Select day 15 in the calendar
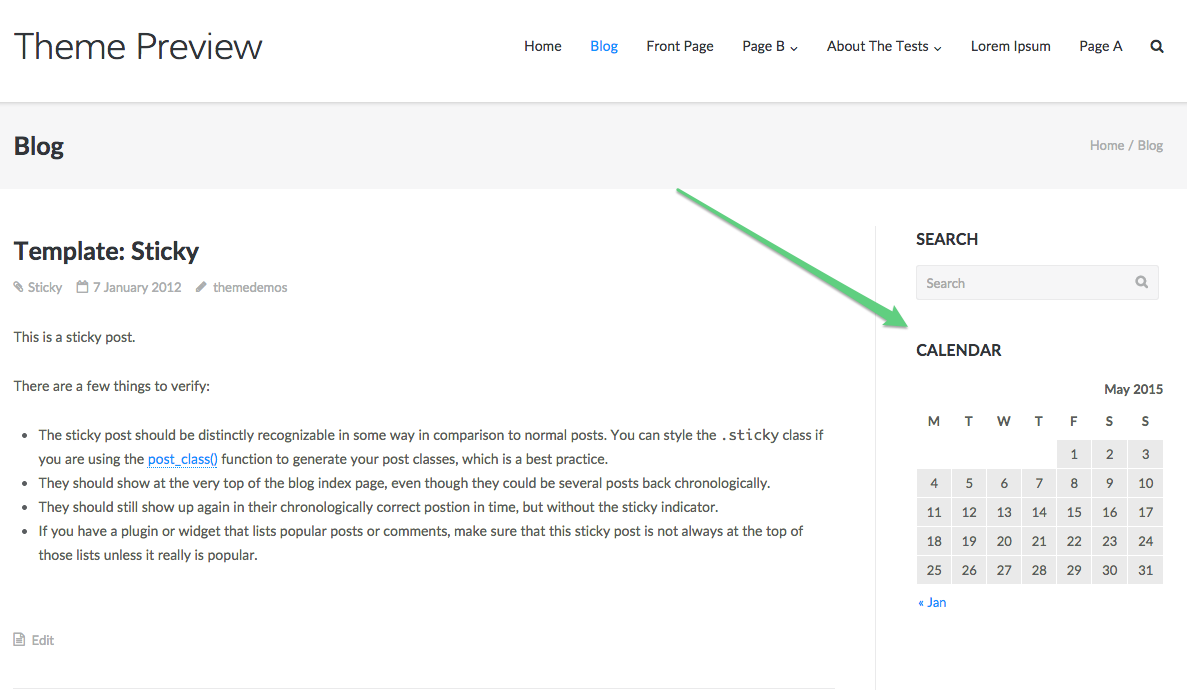Screen dimensions: 1187x690 (1074, 512)
